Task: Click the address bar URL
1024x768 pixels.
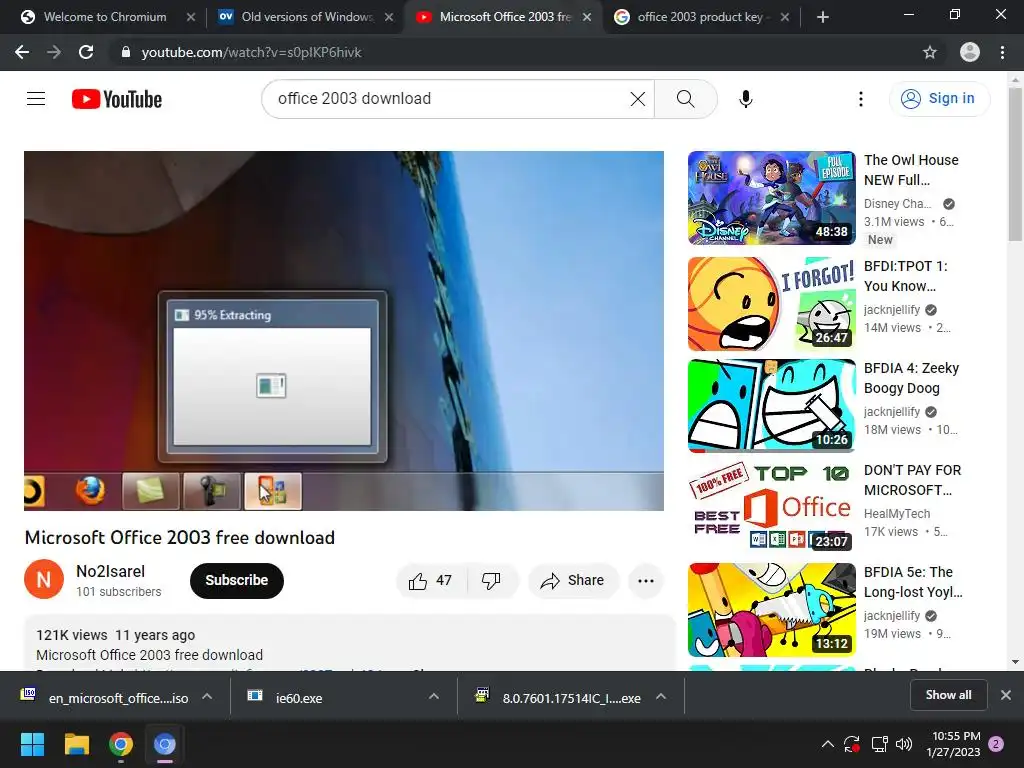Action: (x=251, y=52)
